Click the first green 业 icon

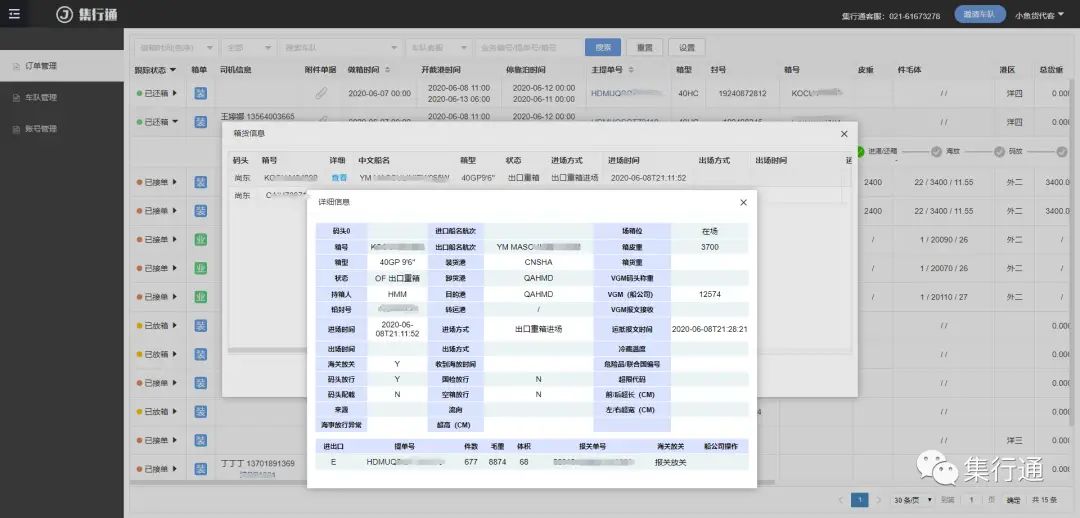200,240
